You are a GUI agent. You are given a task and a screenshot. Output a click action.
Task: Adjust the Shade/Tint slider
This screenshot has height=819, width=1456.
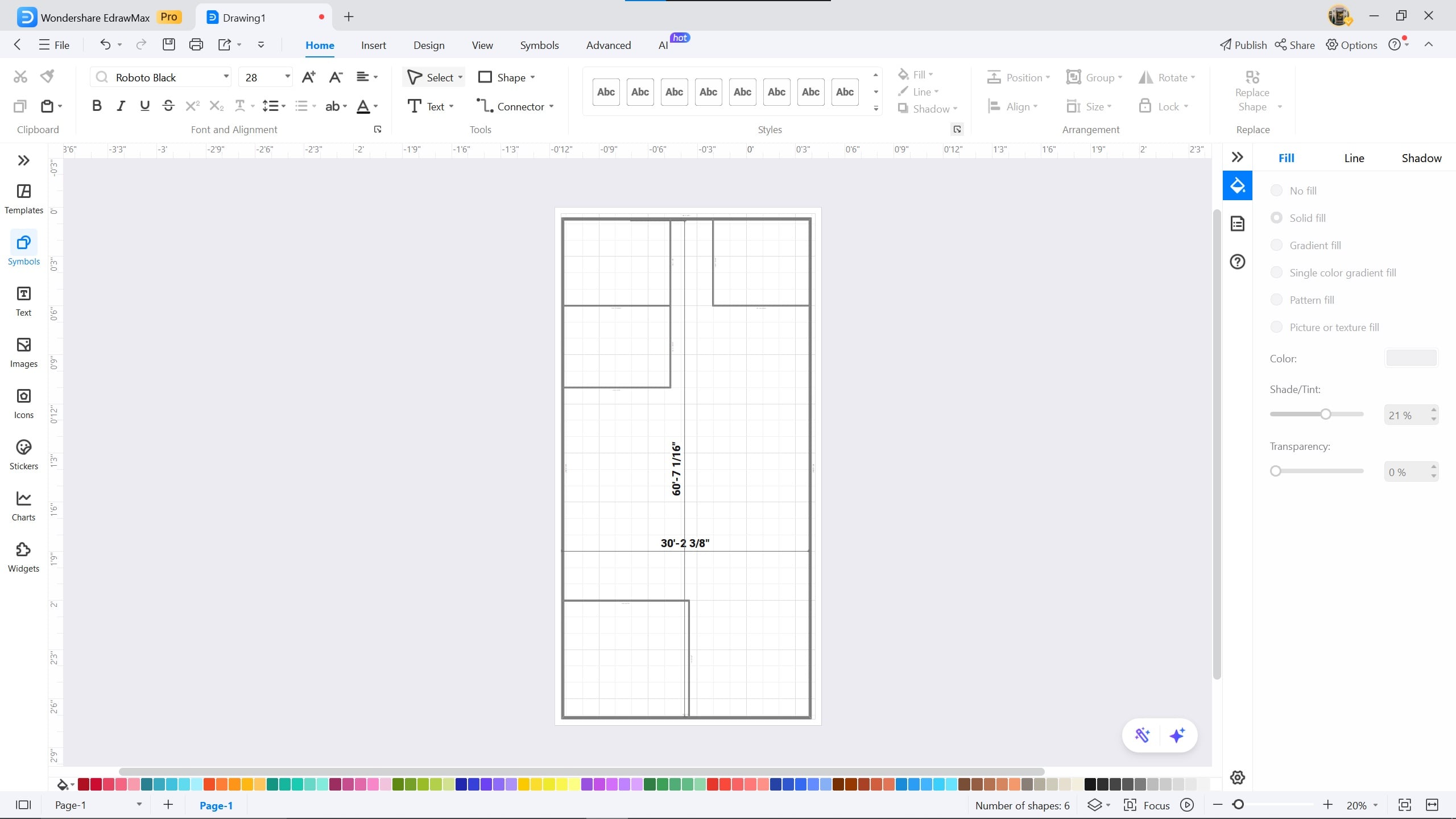click(1325, 414)
